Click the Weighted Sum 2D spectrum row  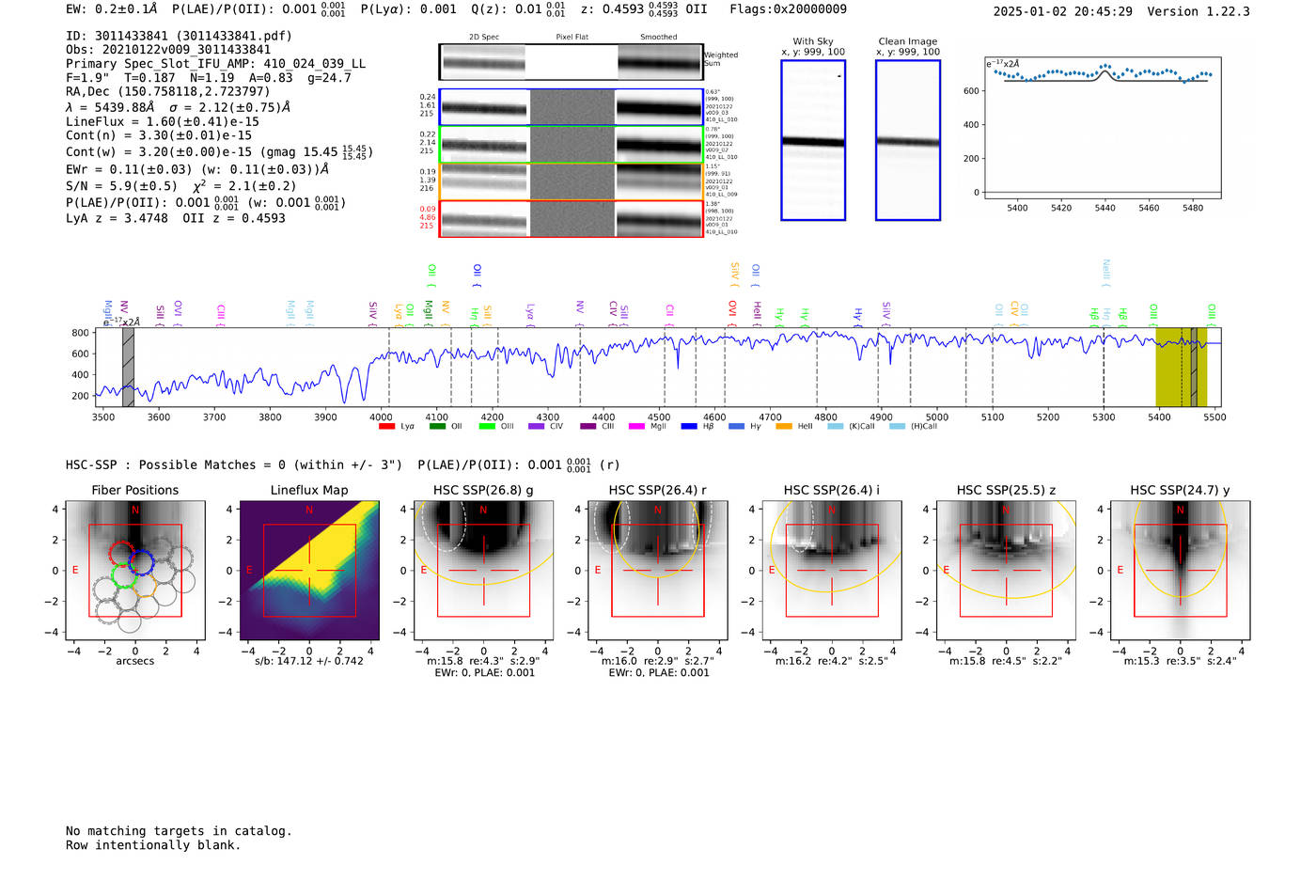pyautogui.click(x=572, y=62)
